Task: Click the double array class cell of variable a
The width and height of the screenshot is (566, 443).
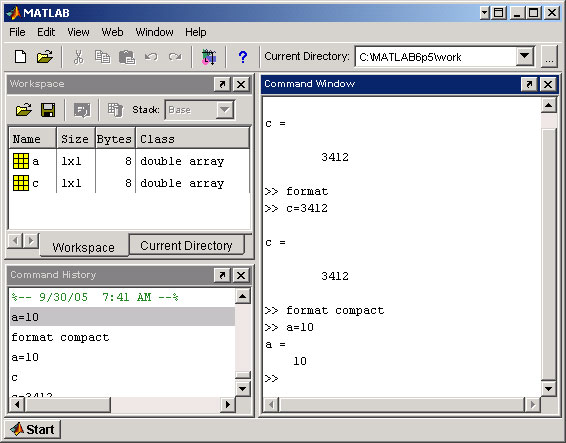Action: [182, 161]
